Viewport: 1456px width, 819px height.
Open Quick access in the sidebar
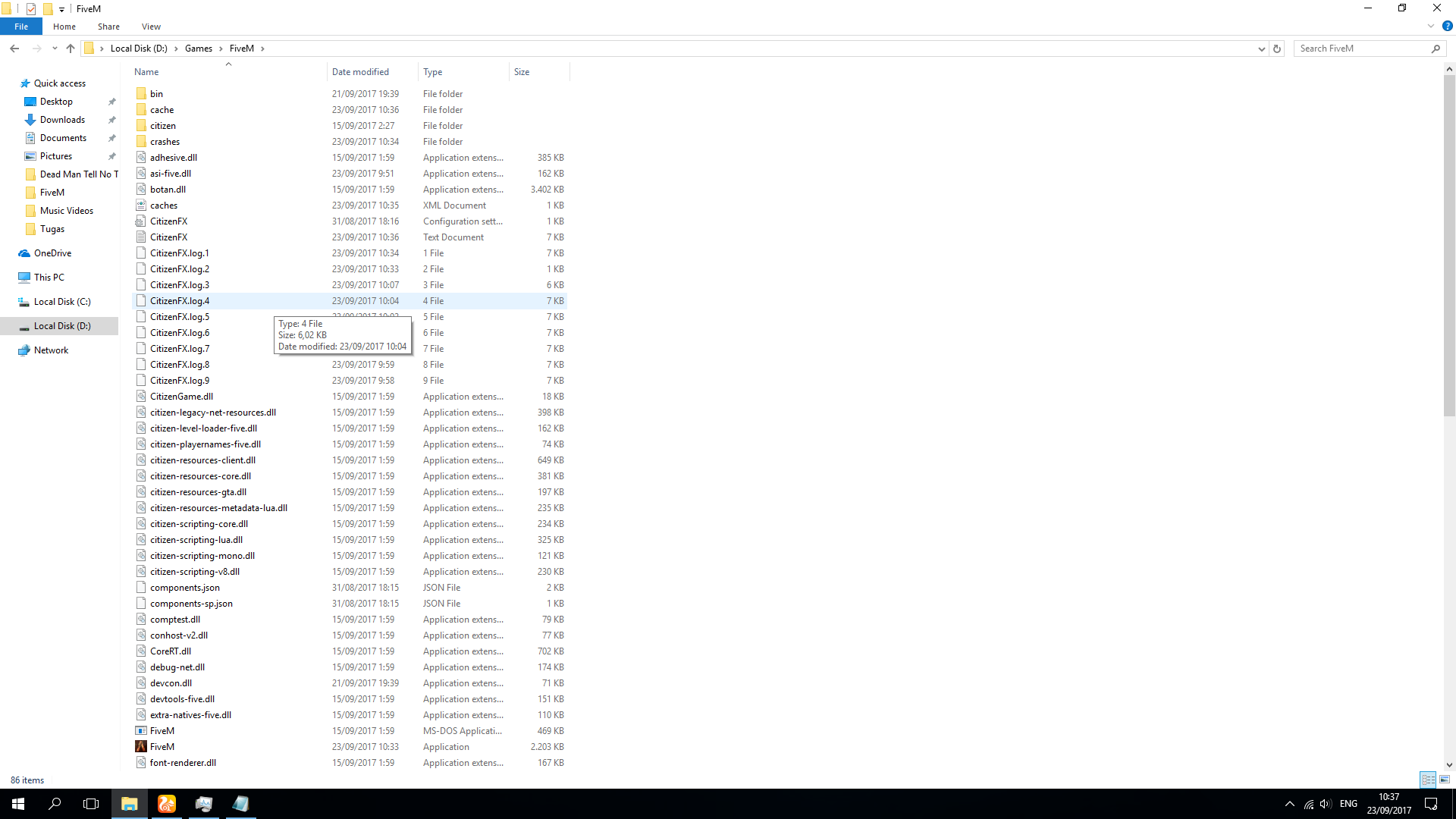tap(59, 83)
